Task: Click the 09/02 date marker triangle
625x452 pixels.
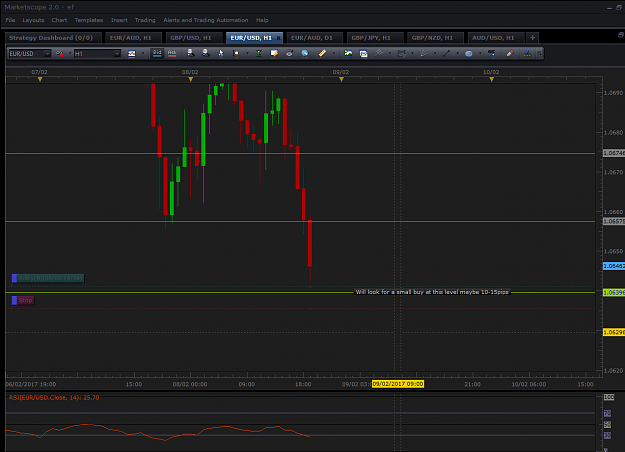Action: click(x=341, y=80)
